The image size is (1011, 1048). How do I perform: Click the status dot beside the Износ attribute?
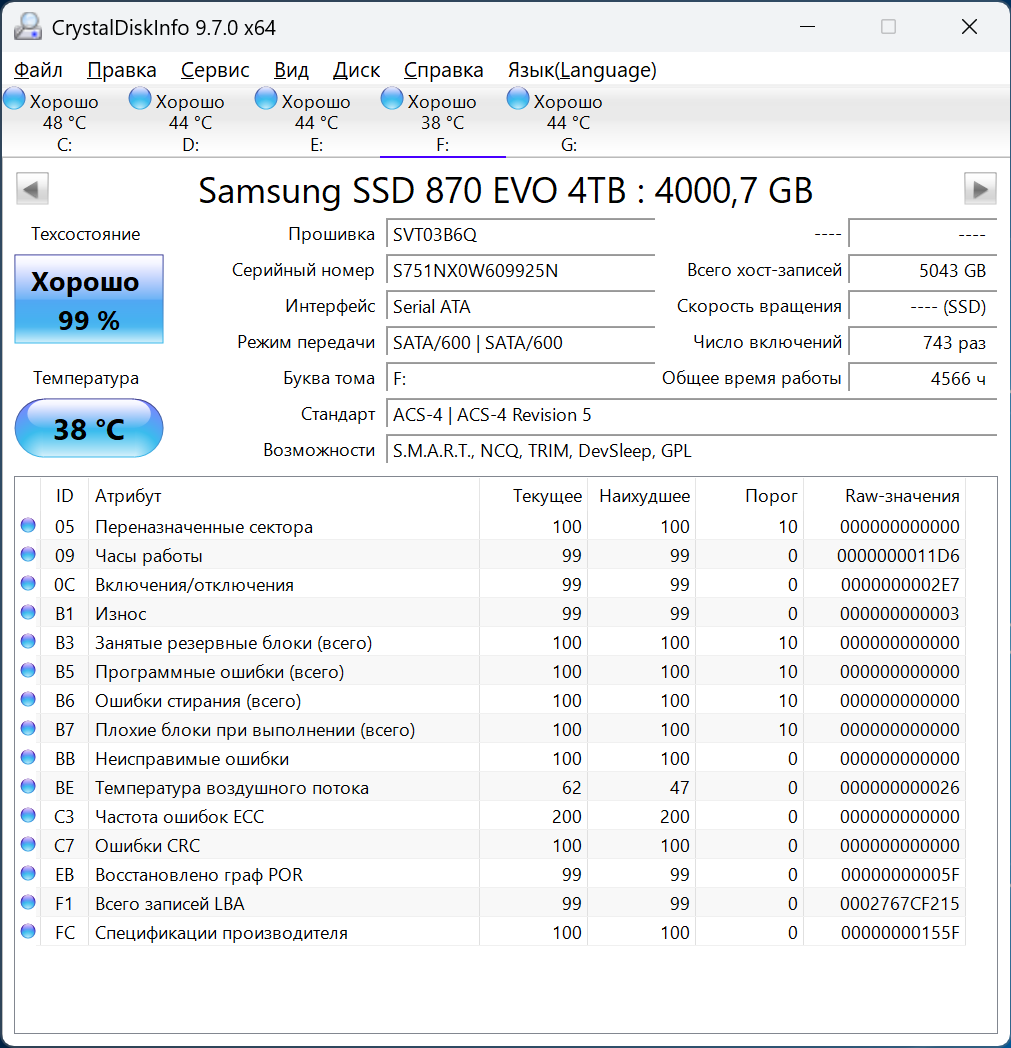(x=27, y=614)
